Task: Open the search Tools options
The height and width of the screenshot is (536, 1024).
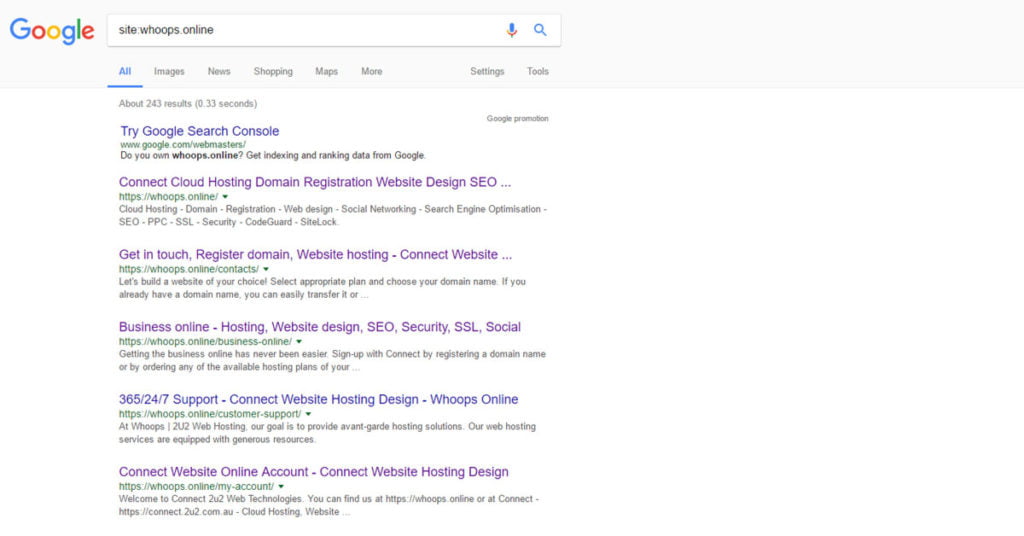Action: 537,71
